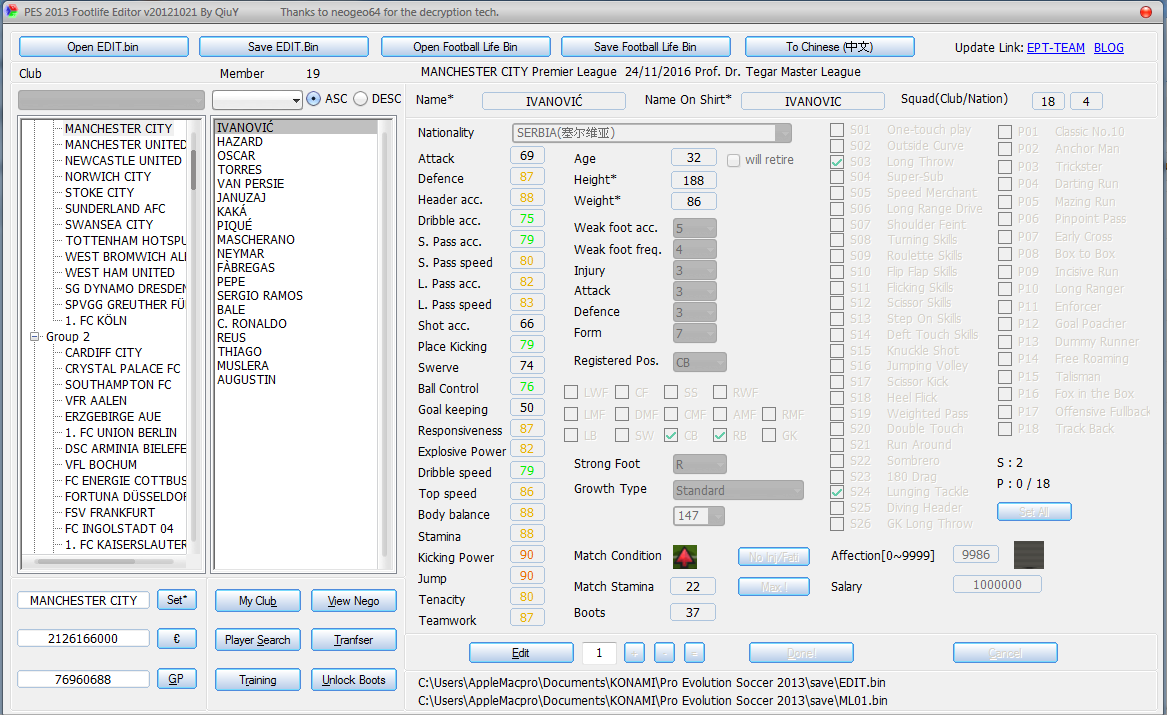1167x715 pixels.
Task: Check the P01 Classic No.10 card checkbox
Action: point(1003,131)
